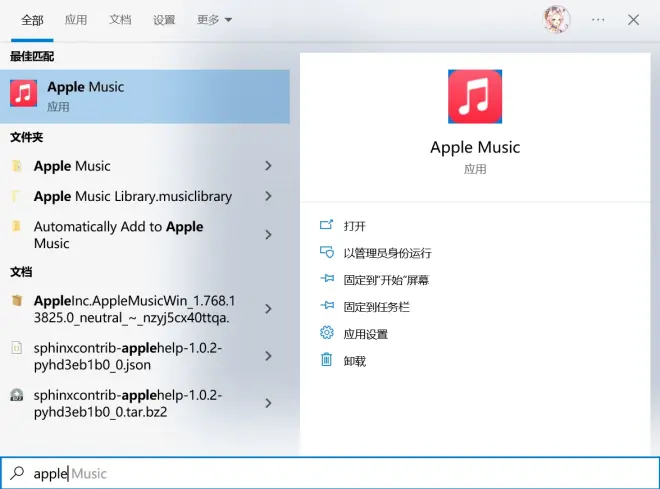Viewport: 660px width, 489px height.
Task: Click the search magnifier icon
Action: [x=17, y=473]
